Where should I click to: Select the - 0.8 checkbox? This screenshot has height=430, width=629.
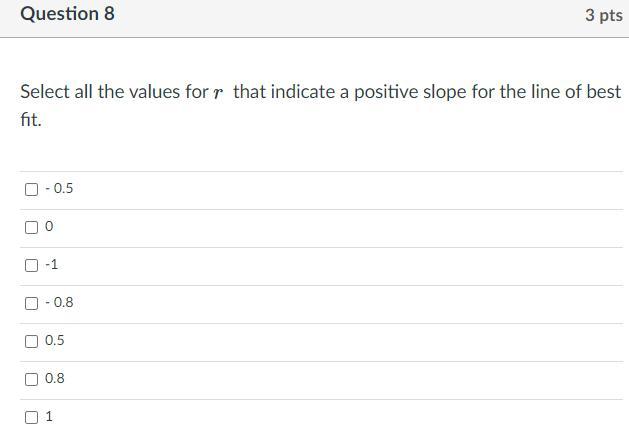click(x=32, y=303)
